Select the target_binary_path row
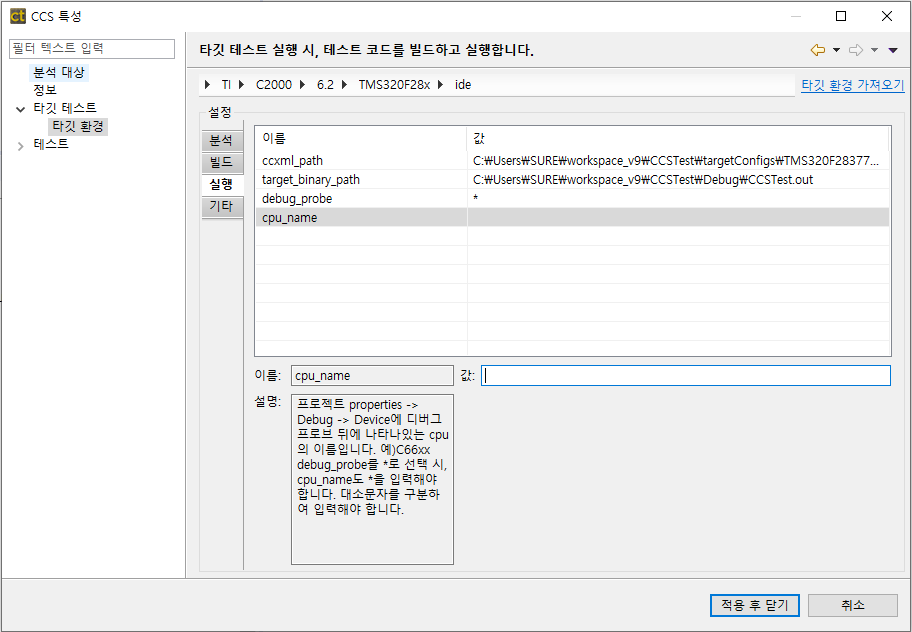The image size is (912, 632). 572,180
